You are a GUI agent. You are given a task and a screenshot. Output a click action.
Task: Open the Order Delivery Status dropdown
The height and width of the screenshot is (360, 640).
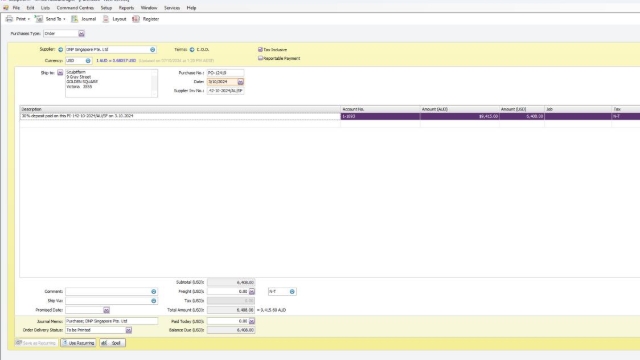point(129,330)
